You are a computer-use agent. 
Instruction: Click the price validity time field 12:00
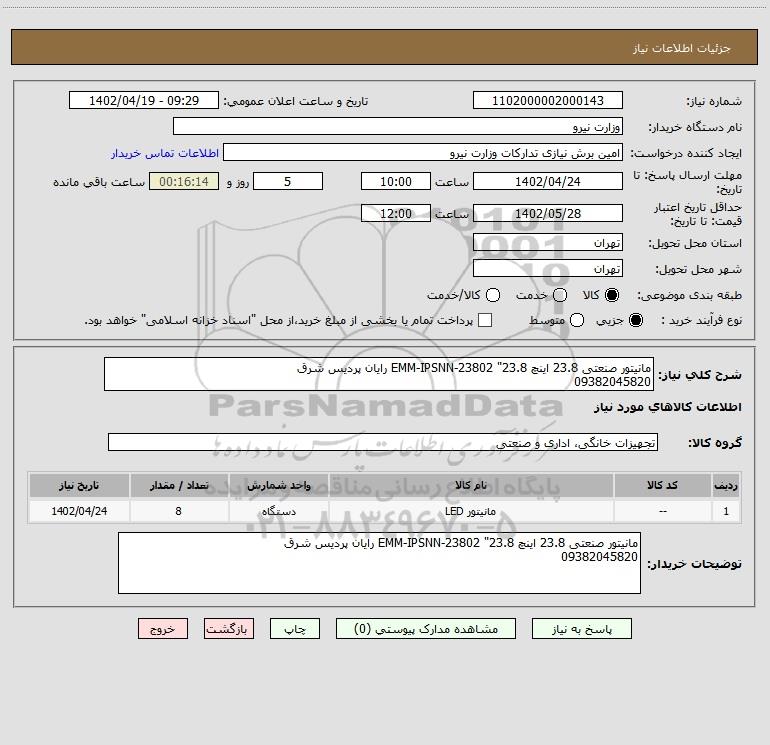[x=396, y=213]
